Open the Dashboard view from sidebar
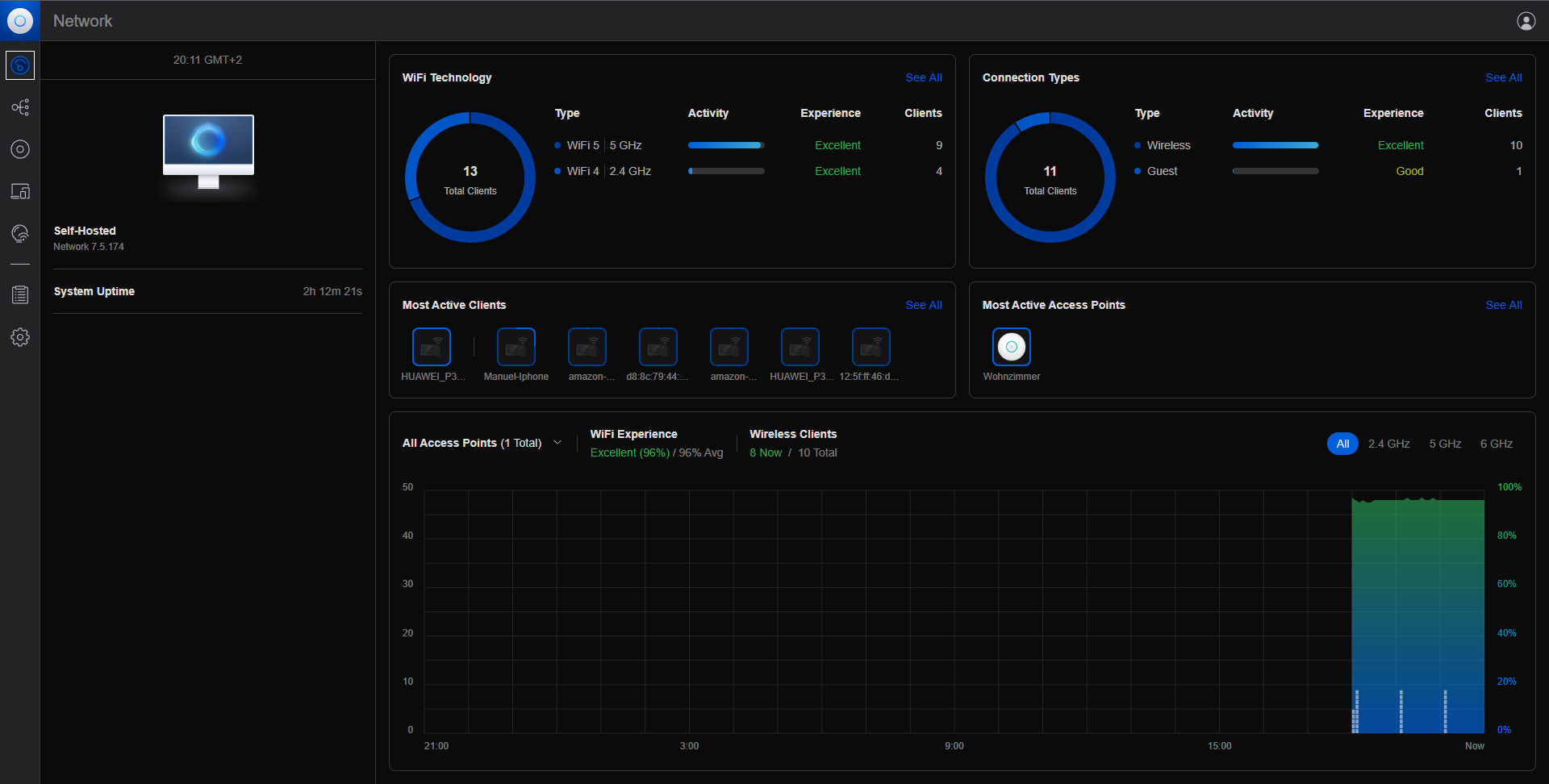The image size is (1549, 784). (20, 65)
